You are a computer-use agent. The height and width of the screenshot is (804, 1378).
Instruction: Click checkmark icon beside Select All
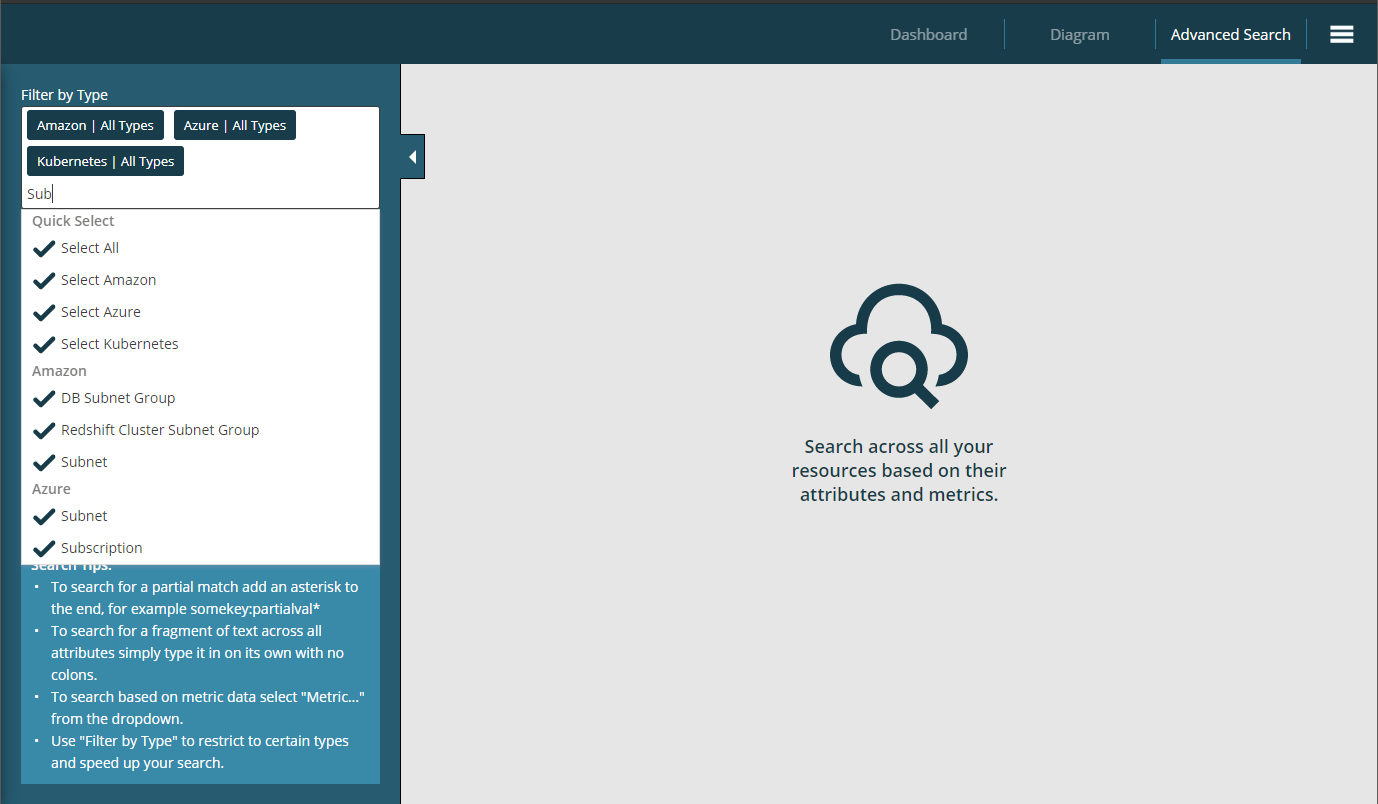tap(44, 248)
